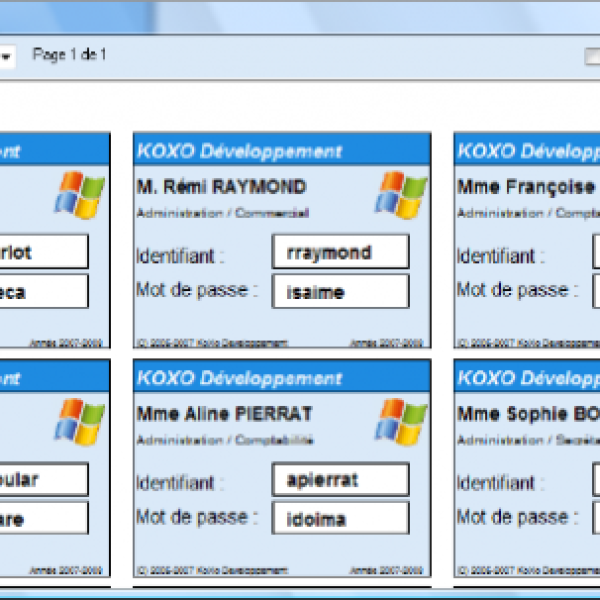Select the 'idoima' password field

coord(341,518)
